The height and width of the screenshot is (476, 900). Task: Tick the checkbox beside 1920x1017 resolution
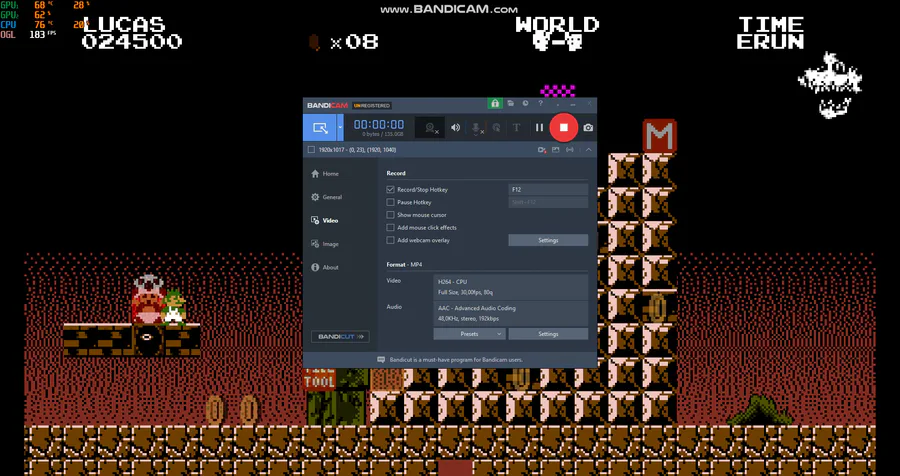(x=311, y=150)
